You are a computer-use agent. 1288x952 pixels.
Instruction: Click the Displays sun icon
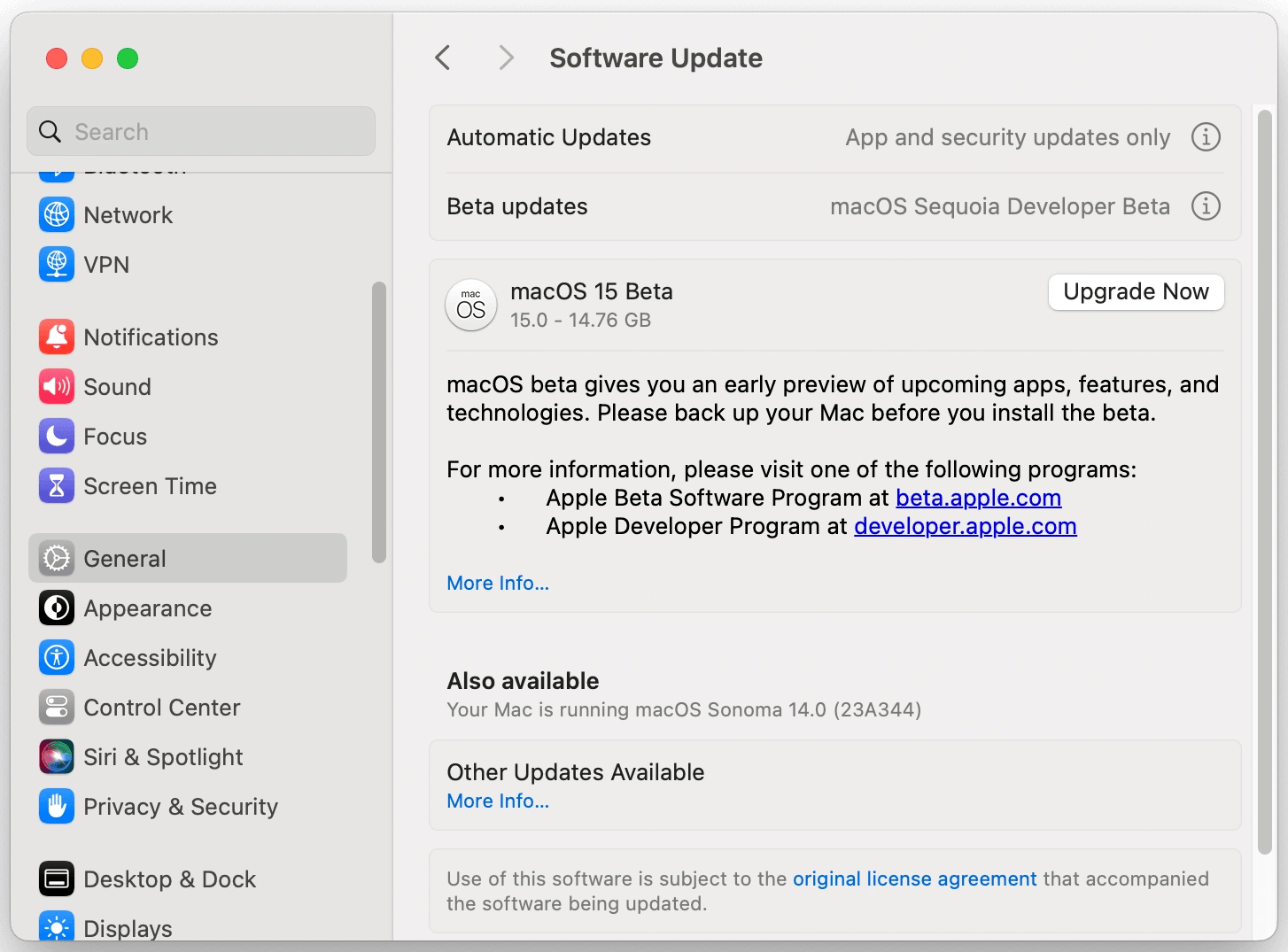point(57,926)
